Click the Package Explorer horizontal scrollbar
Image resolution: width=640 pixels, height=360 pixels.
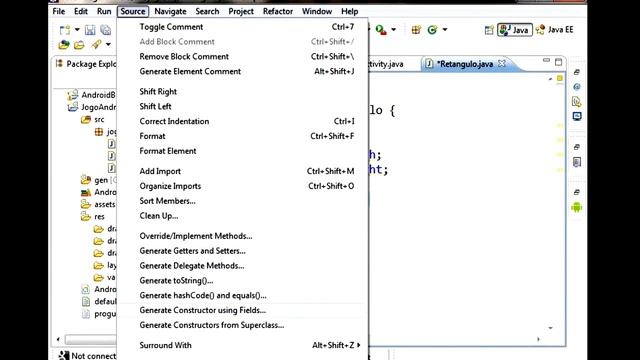pyautogui.click(x=91, y=340)
